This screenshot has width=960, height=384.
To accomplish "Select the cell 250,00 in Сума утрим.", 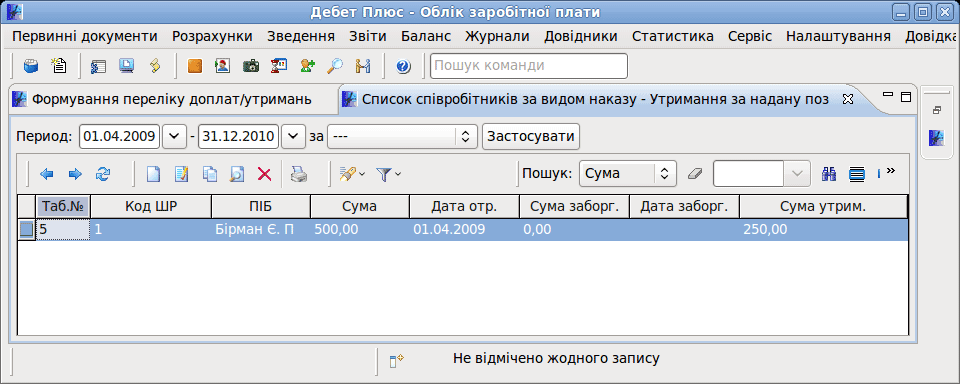I will pyautogui.click(x=823, y=230).
